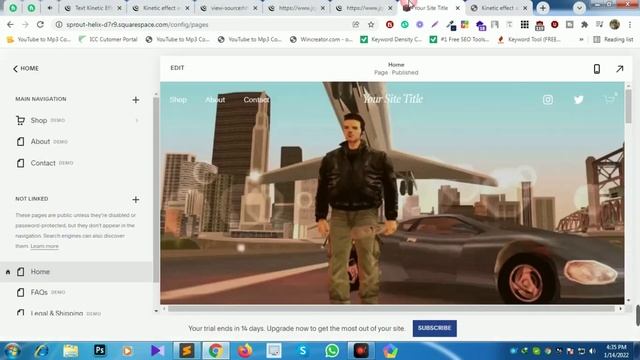Viewport: 640px width, 360px height.
Task: Open the Shop page in sidebar
Action: pos(39,120)
